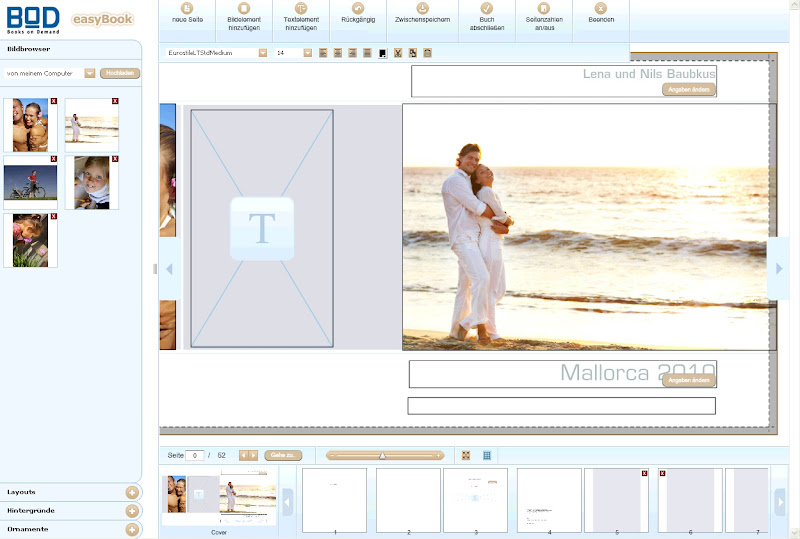Delete the beach couple thumbnail via X
This screenshot has width=800, height=539.
[115, 101]
